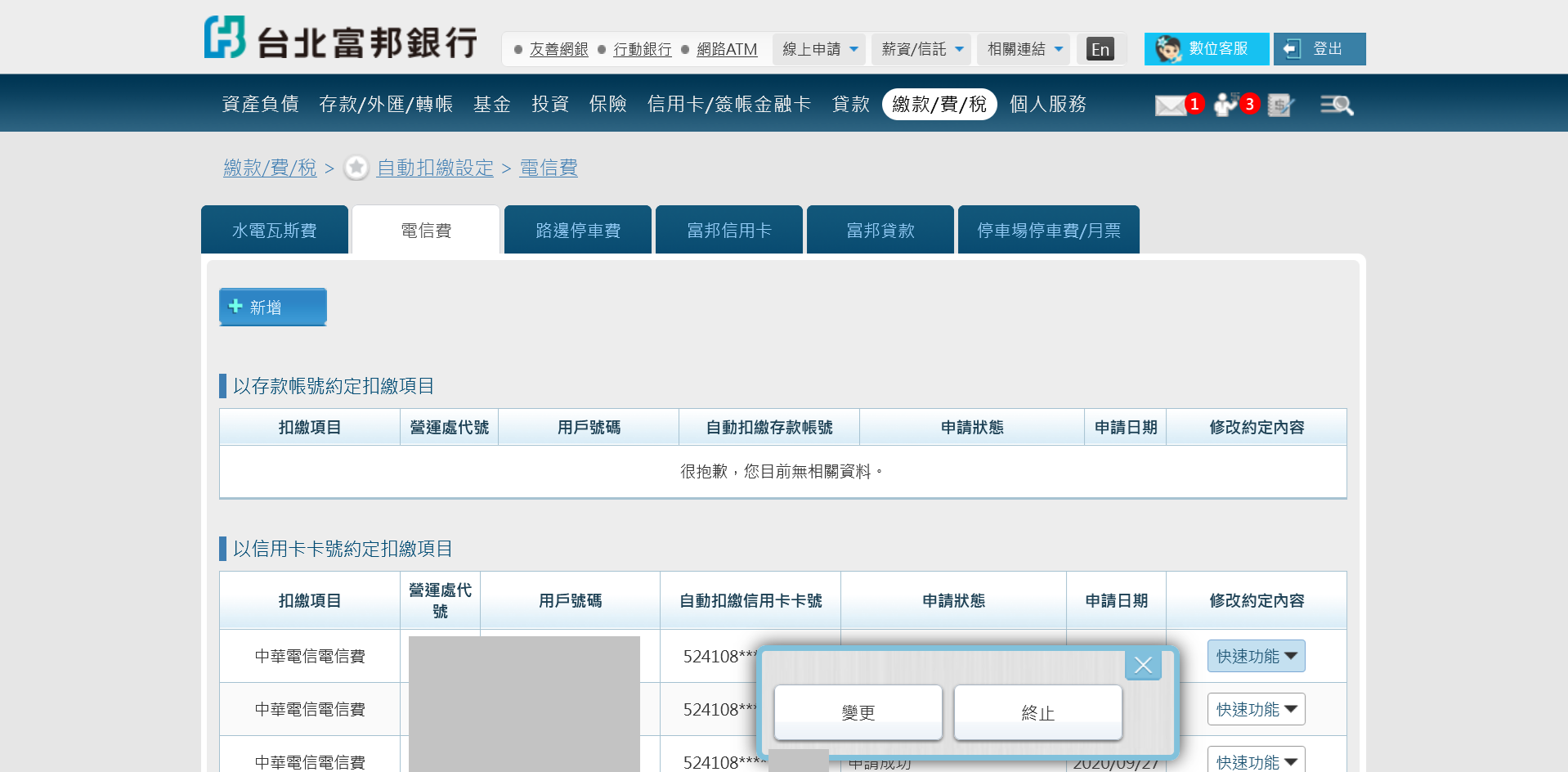
Task: Open the account notebook memo icon
Action: 1280,105
